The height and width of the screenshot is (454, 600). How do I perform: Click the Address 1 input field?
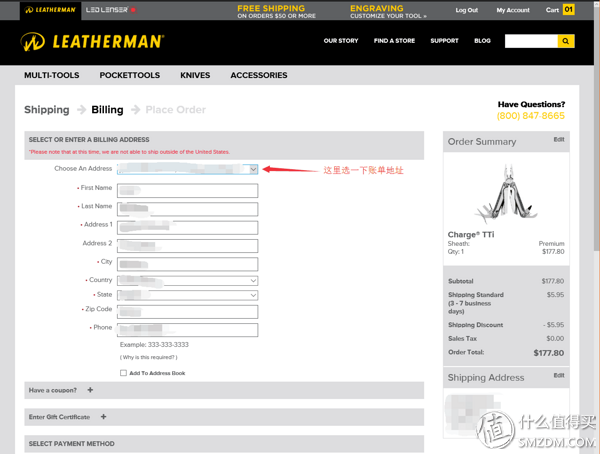click(188, 227)
